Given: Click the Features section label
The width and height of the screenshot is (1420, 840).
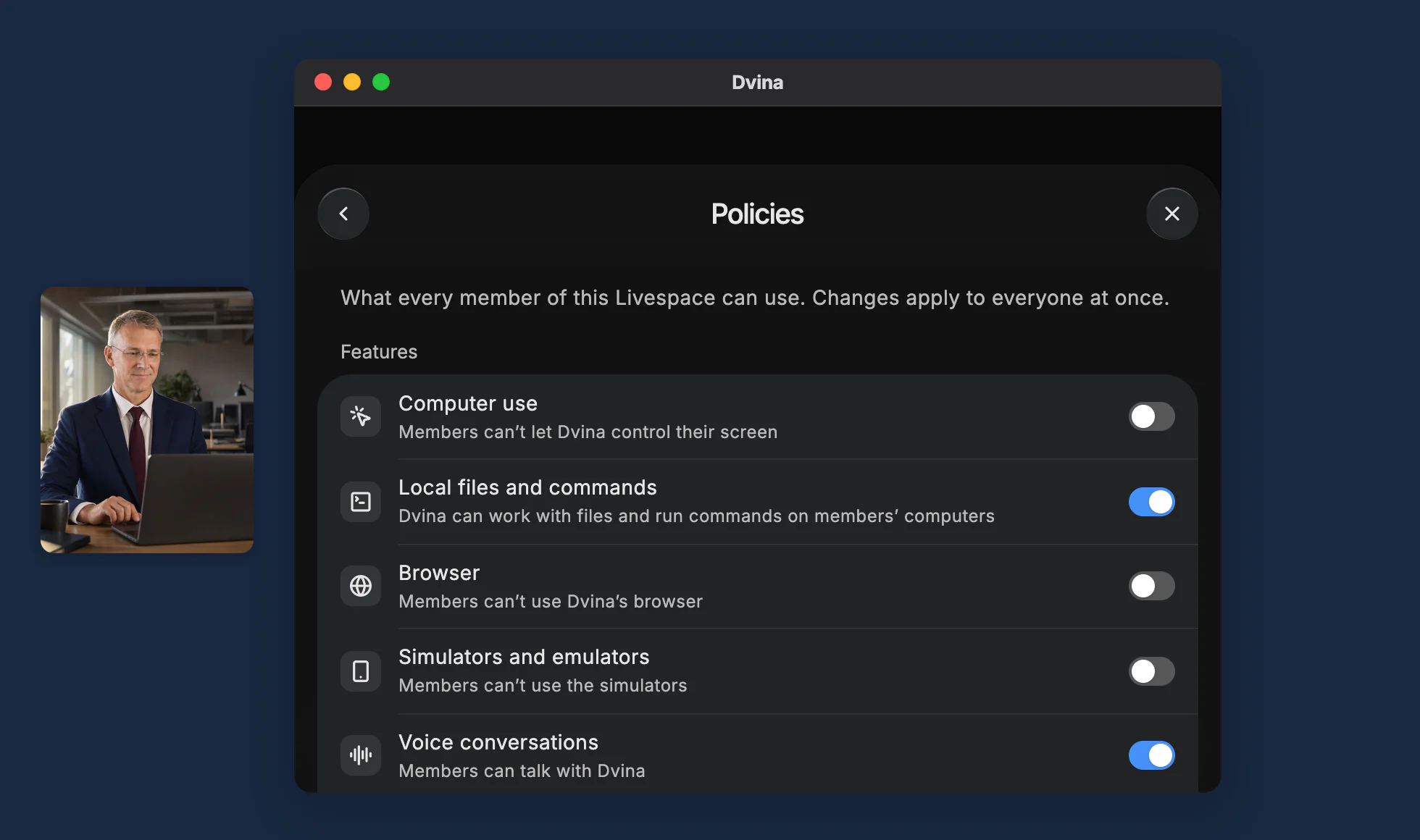Looking at the screenshot, I should (x=379, y=352).
